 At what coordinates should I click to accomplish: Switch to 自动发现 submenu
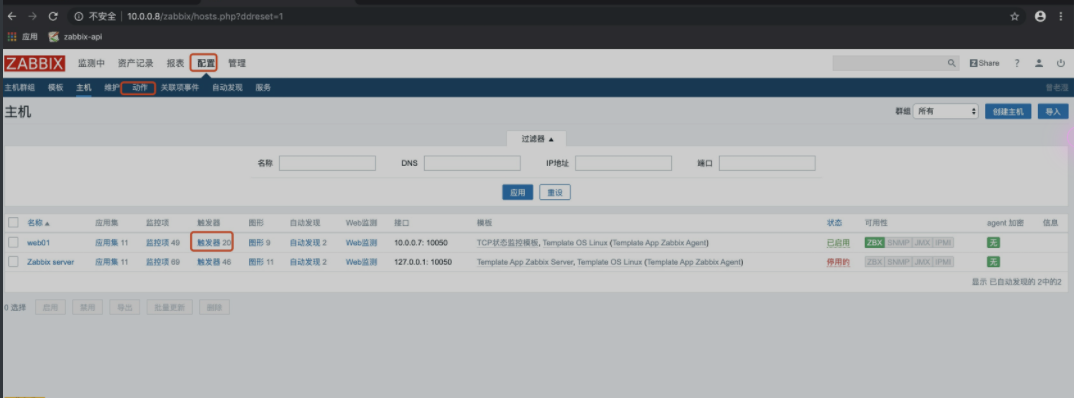tap(227, 88)
